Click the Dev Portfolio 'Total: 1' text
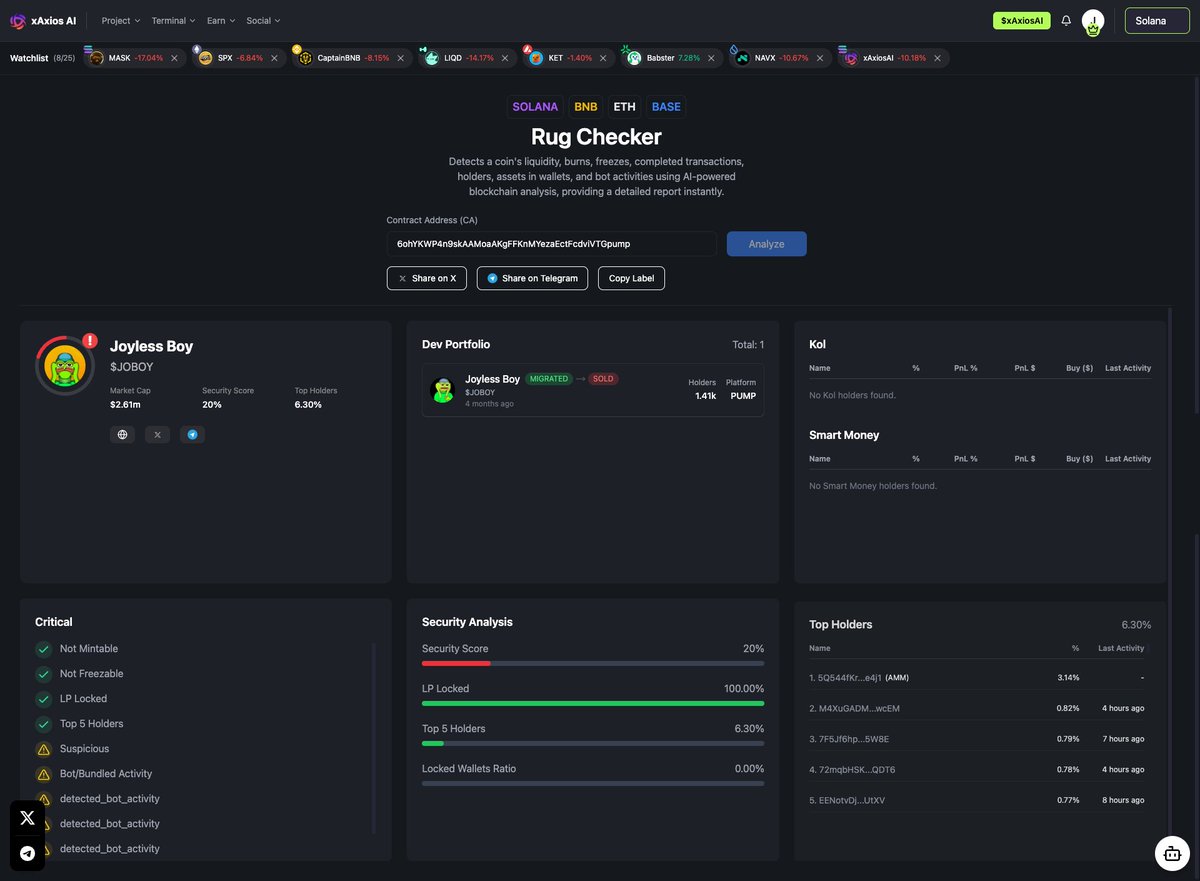Screen dimensions: 1200x881 748,345
